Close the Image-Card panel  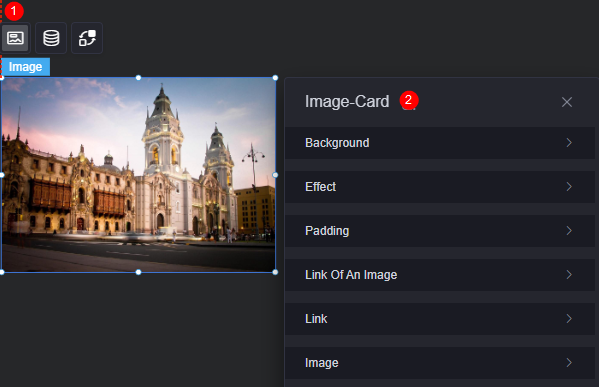pos(567,102)
